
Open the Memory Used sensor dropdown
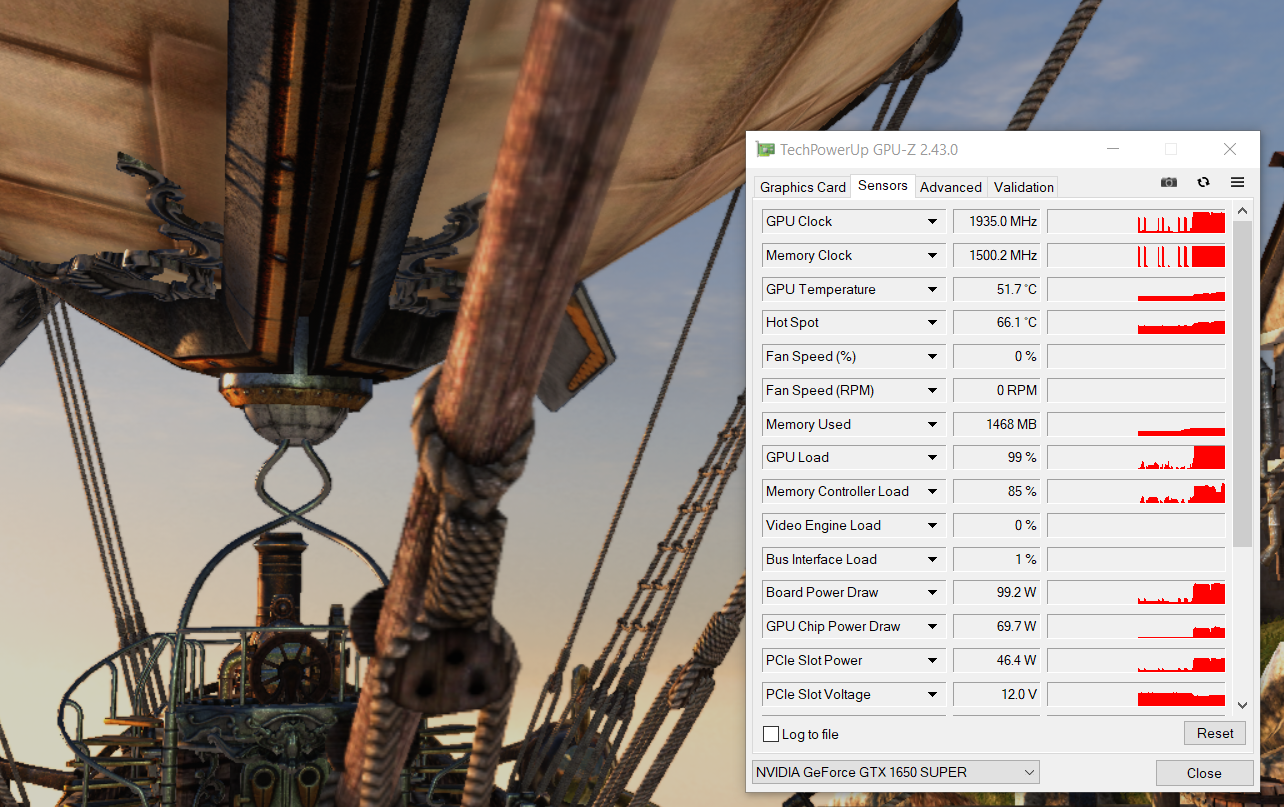(x=932, y=424)
